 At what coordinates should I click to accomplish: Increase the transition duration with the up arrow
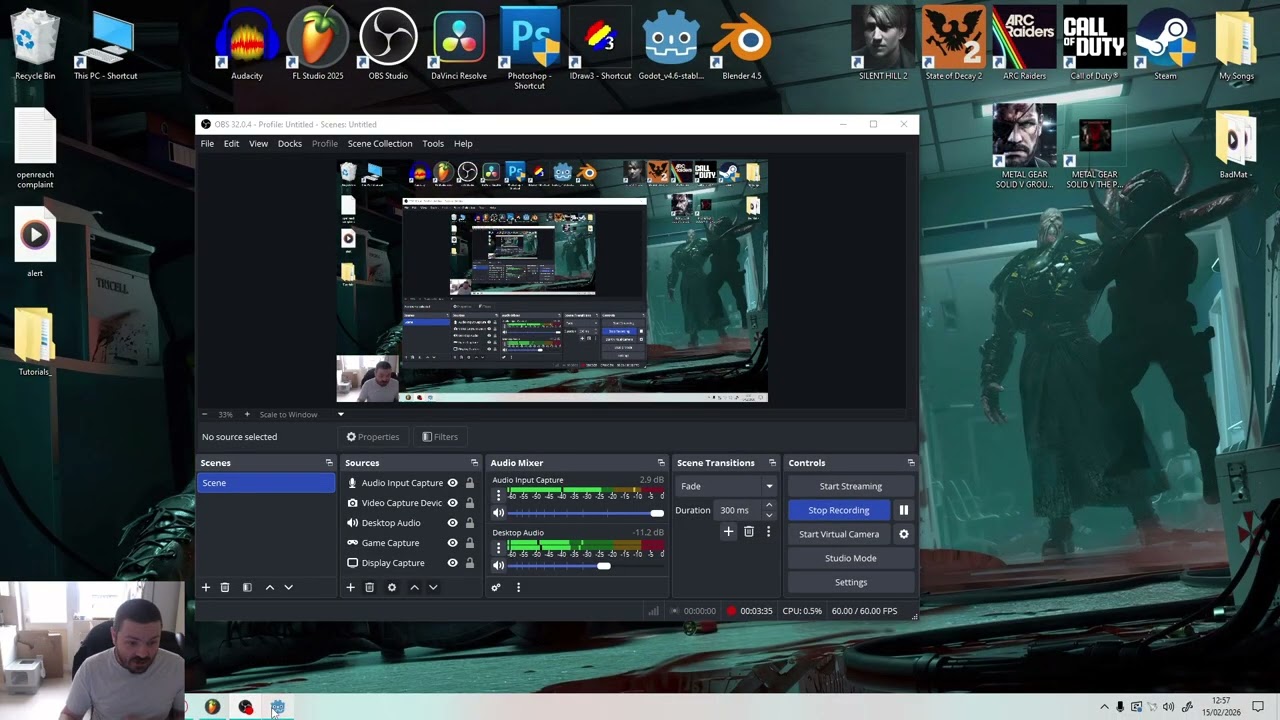tap(768, 506)
